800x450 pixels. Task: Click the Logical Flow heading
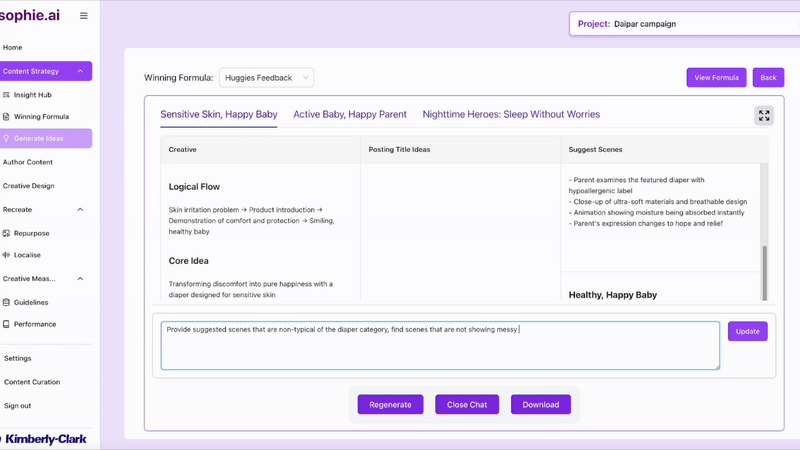click(194, 187)
